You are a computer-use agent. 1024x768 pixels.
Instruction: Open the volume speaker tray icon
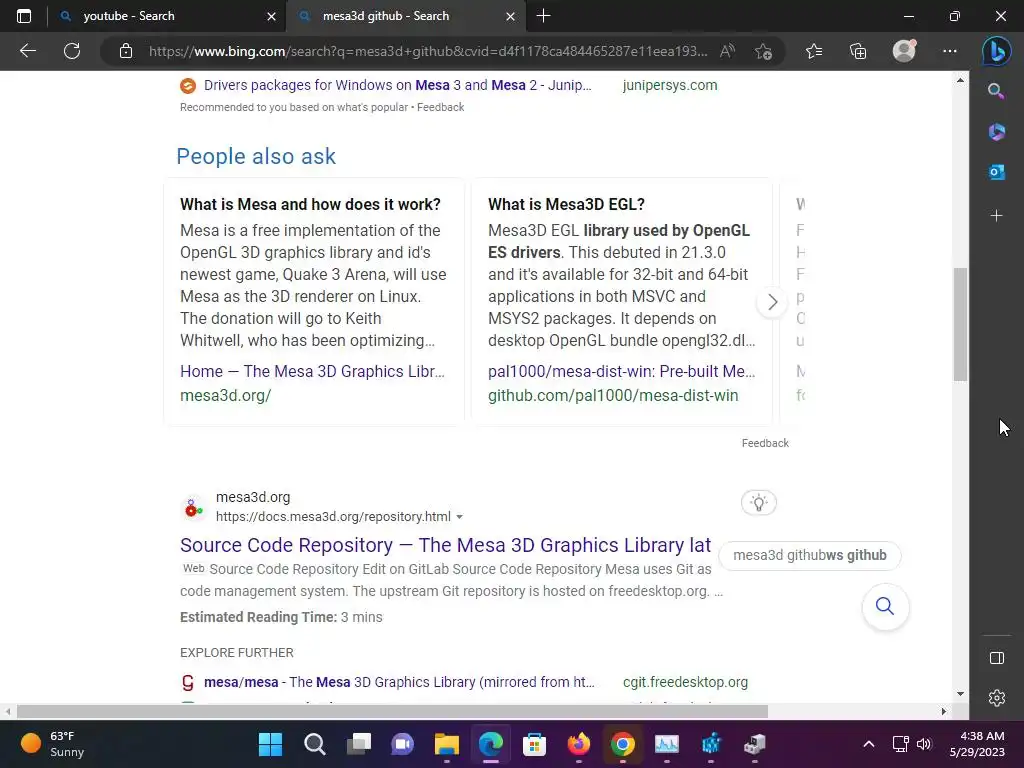923,744
